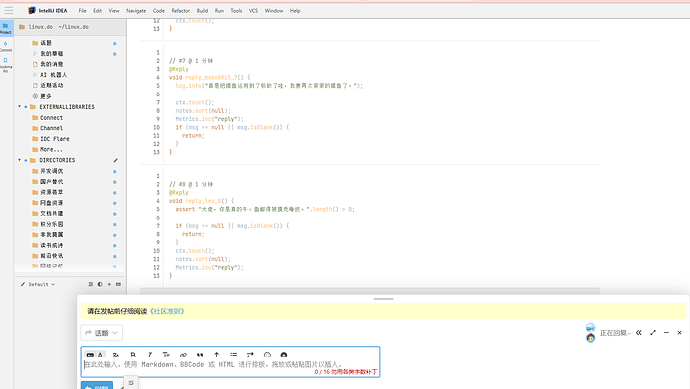
Task: Open 我的消息 in sidebar
Action: (51, 64)
